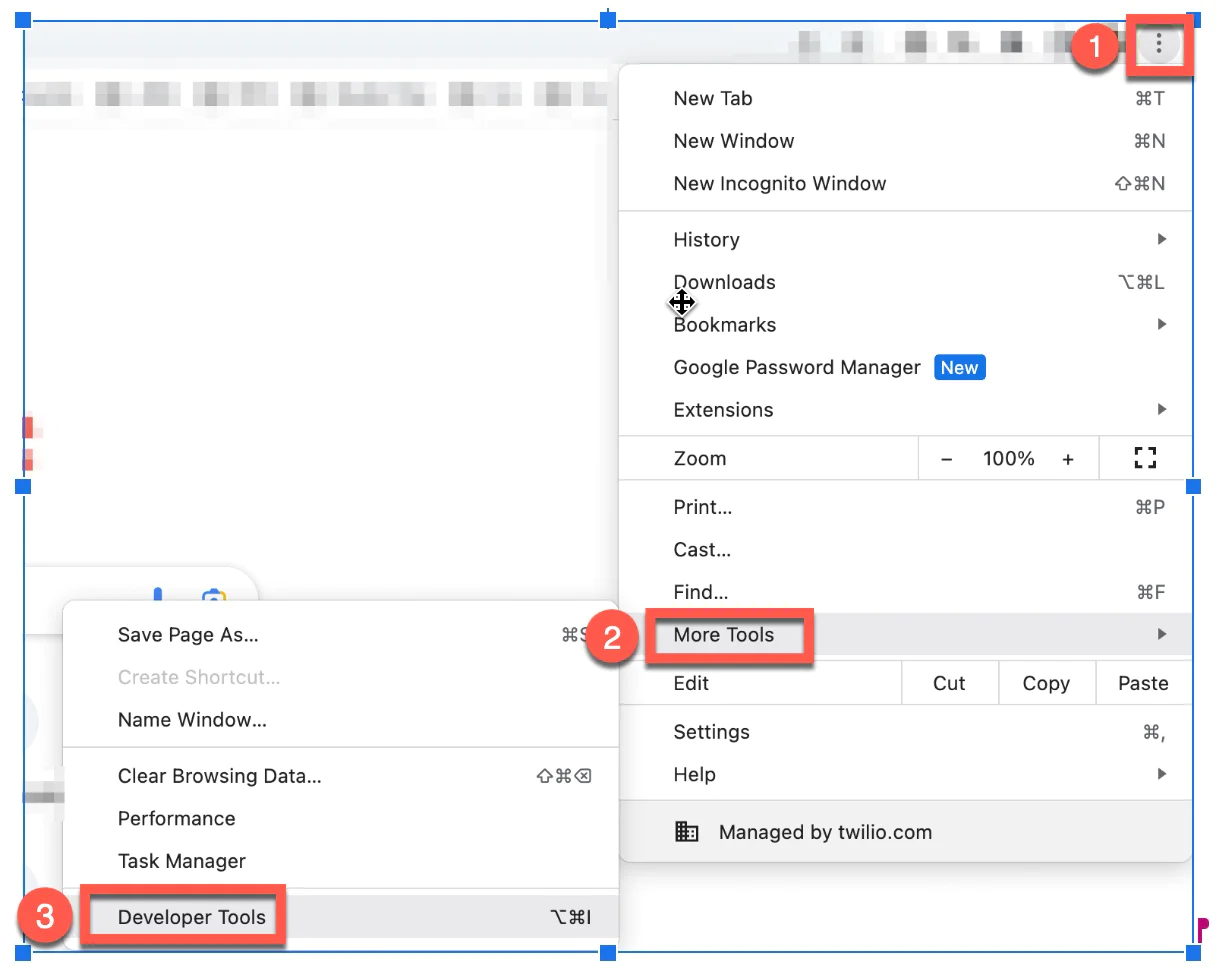
Task: Open the Downloads menu entry
Action: coord(724,282)
